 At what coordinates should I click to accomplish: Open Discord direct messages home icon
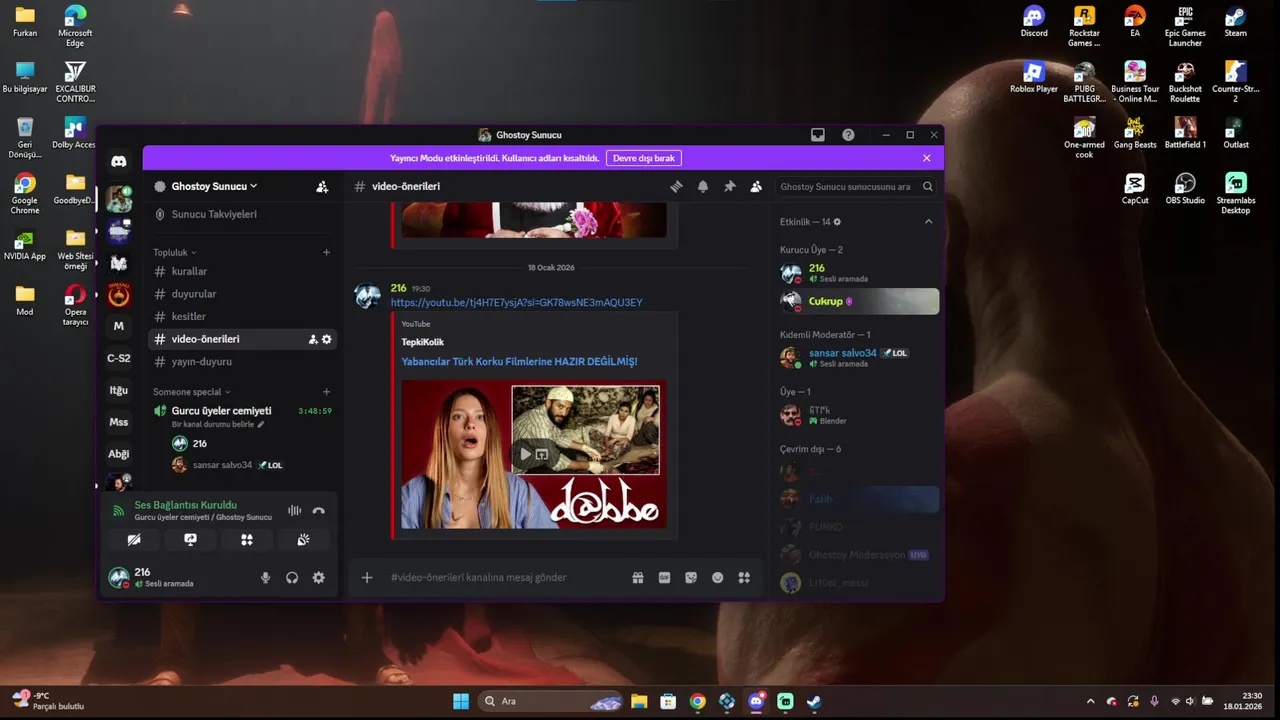(x=119, y=161)
